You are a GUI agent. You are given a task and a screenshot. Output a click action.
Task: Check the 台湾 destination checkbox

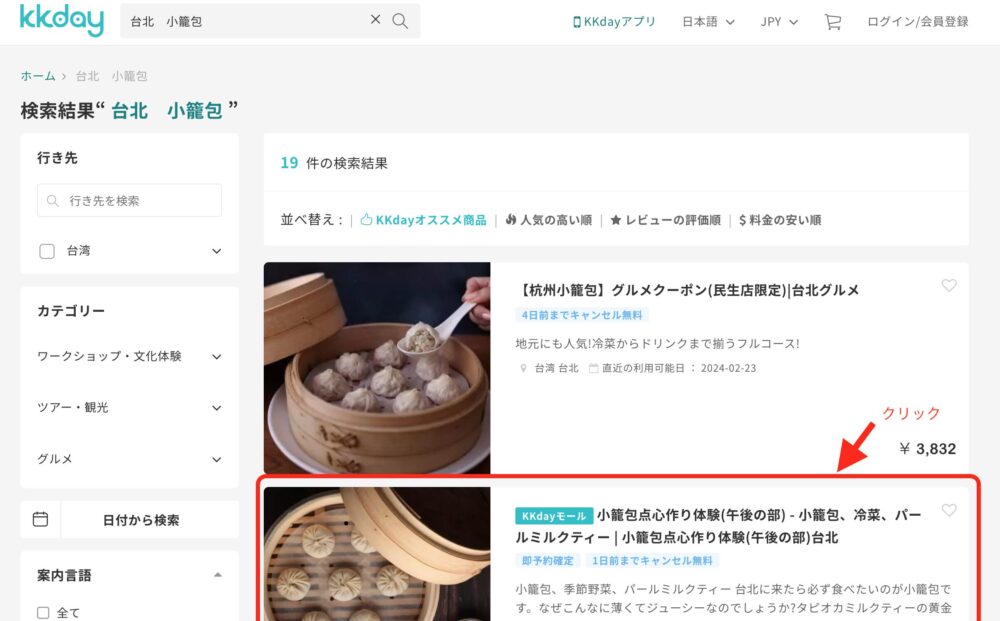[x=47, y=251]
